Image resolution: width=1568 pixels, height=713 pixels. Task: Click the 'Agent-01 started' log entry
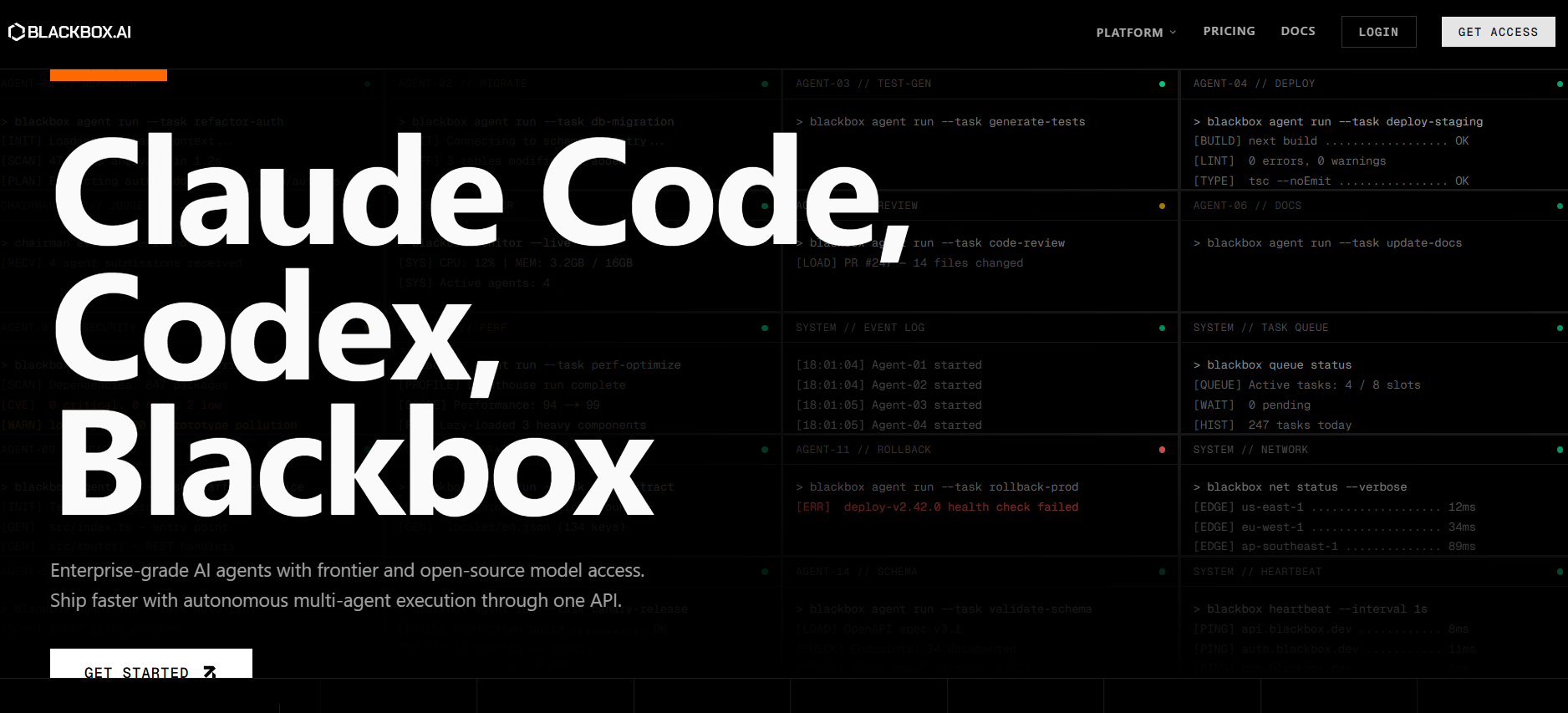[x=888, y=365]
